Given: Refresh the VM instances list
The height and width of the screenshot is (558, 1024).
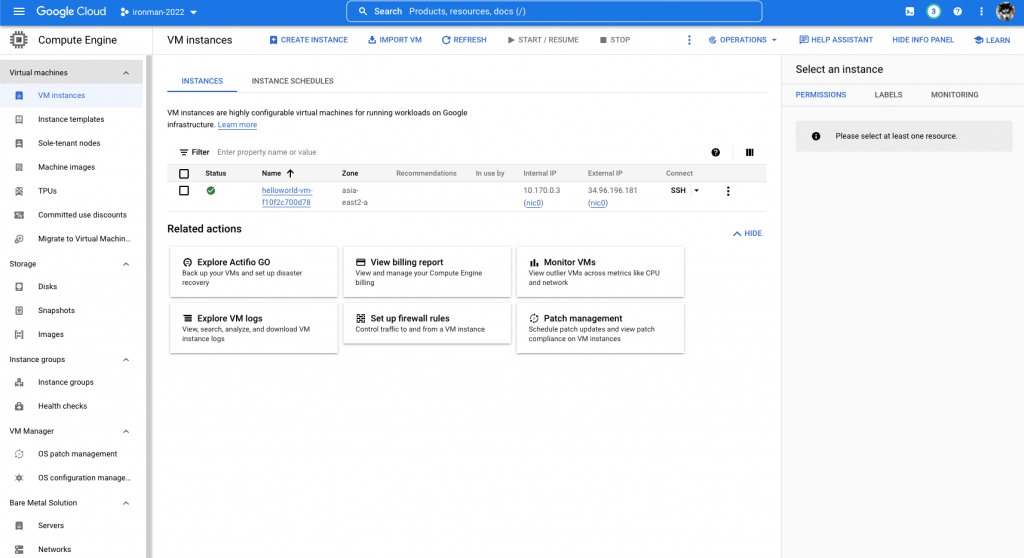Looking at the screenshot, I should (464, 40).
